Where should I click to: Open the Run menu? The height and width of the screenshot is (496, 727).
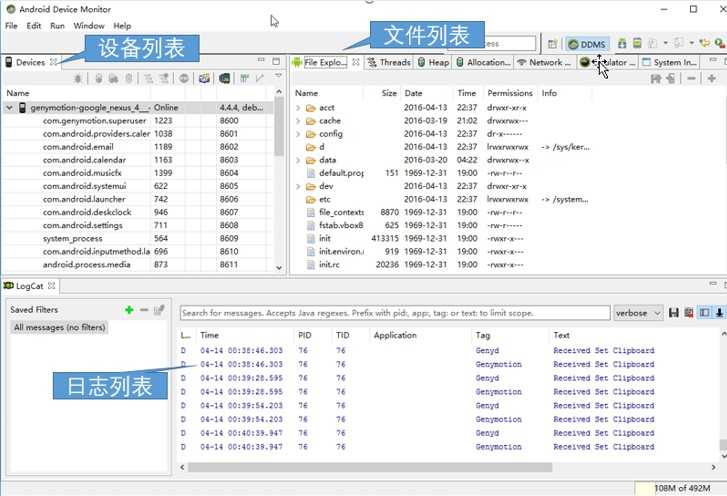pos(57,26)
